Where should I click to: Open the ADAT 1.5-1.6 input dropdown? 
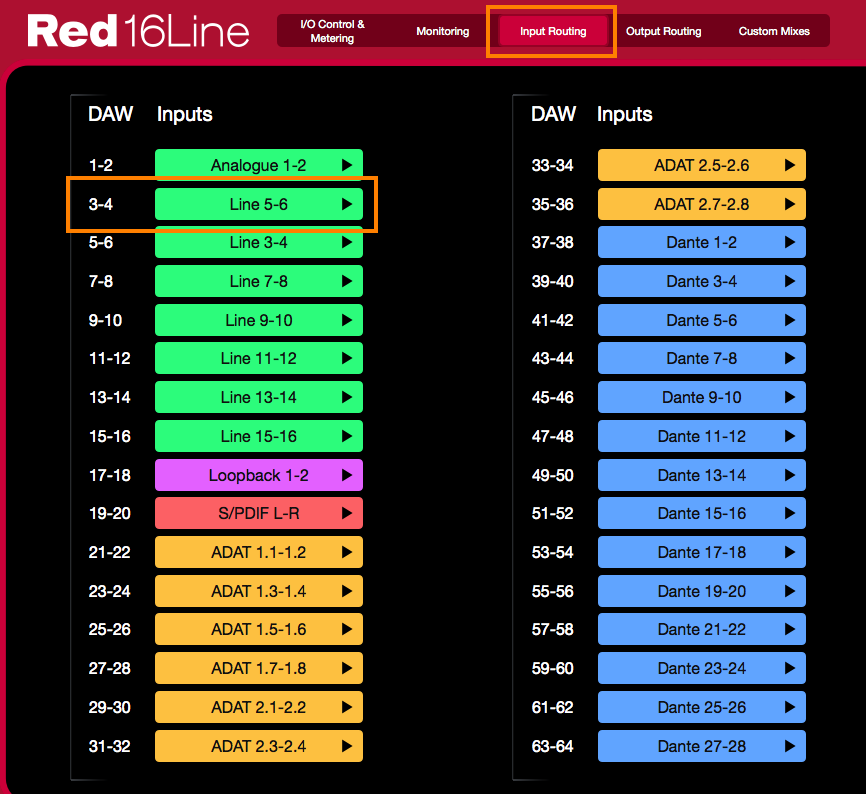click(258, 629)
